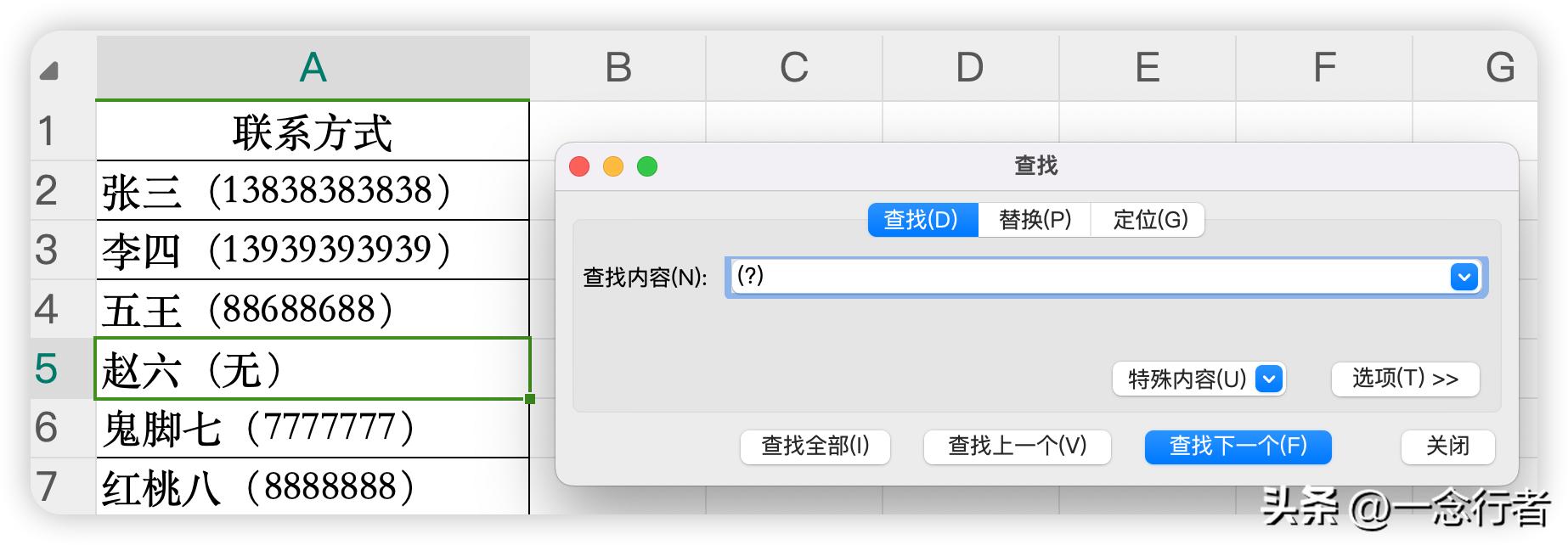Expand the search content history dropdown arrow
1568x545 pixels.
point(1464,277)
